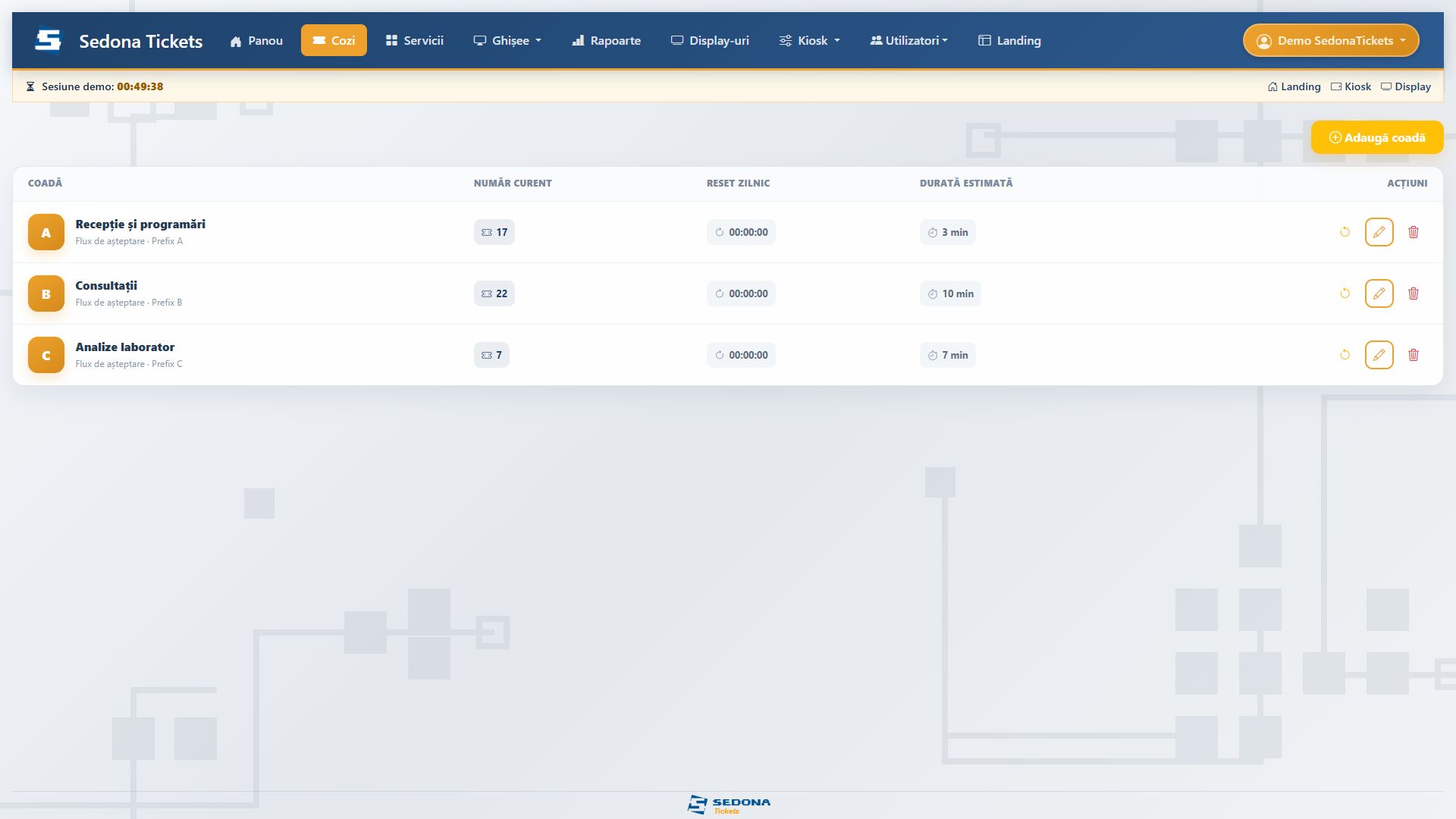The height and width of the screenshot is (819, 1456).
Task: Delete the Recepție și programări queue
Action: coord(1413,232)
